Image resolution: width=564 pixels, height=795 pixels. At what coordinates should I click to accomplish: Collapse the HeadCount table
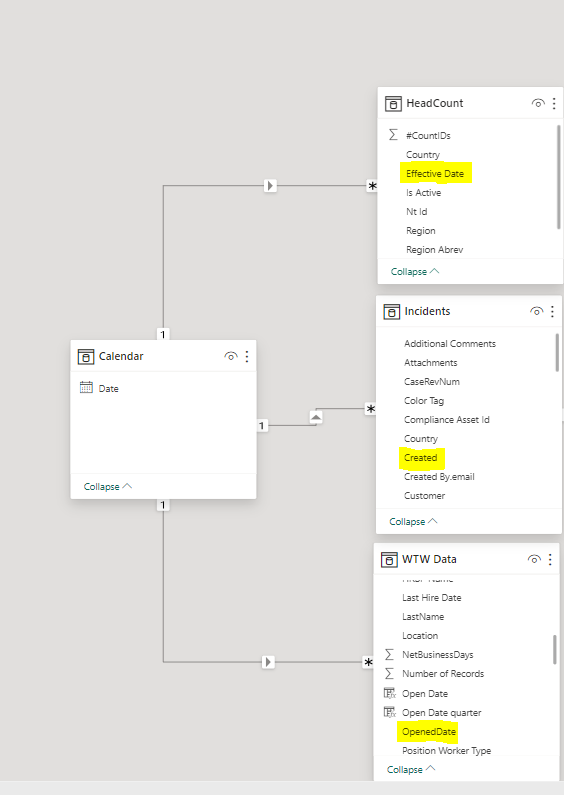coord(415,272)
